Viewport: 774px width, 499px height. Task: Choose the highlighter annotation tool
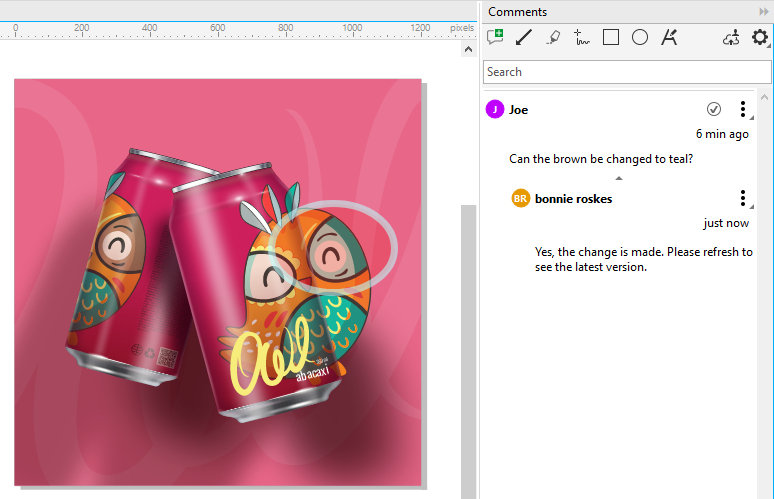(x=553, y=38)
